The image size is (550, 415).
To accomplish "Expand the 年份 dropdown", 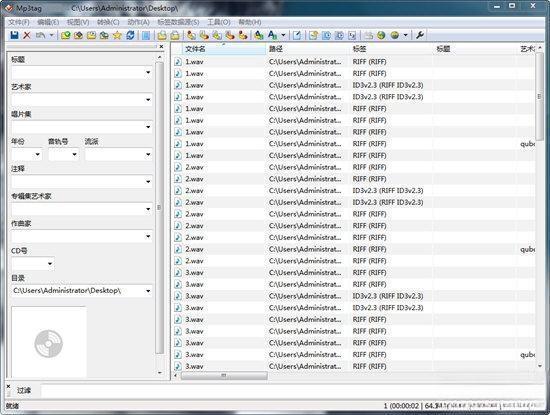I will 38,154.
